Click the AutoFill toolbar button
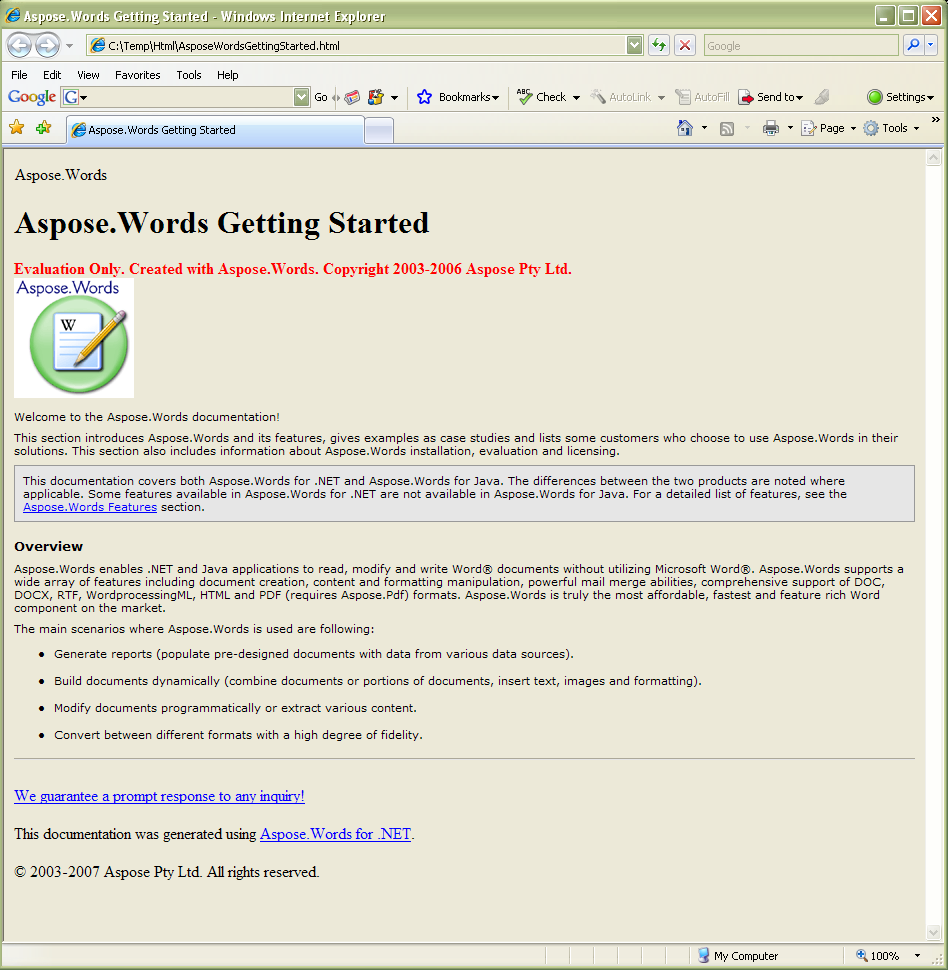This screenshot has width=948, height=970. coord(702,97)
